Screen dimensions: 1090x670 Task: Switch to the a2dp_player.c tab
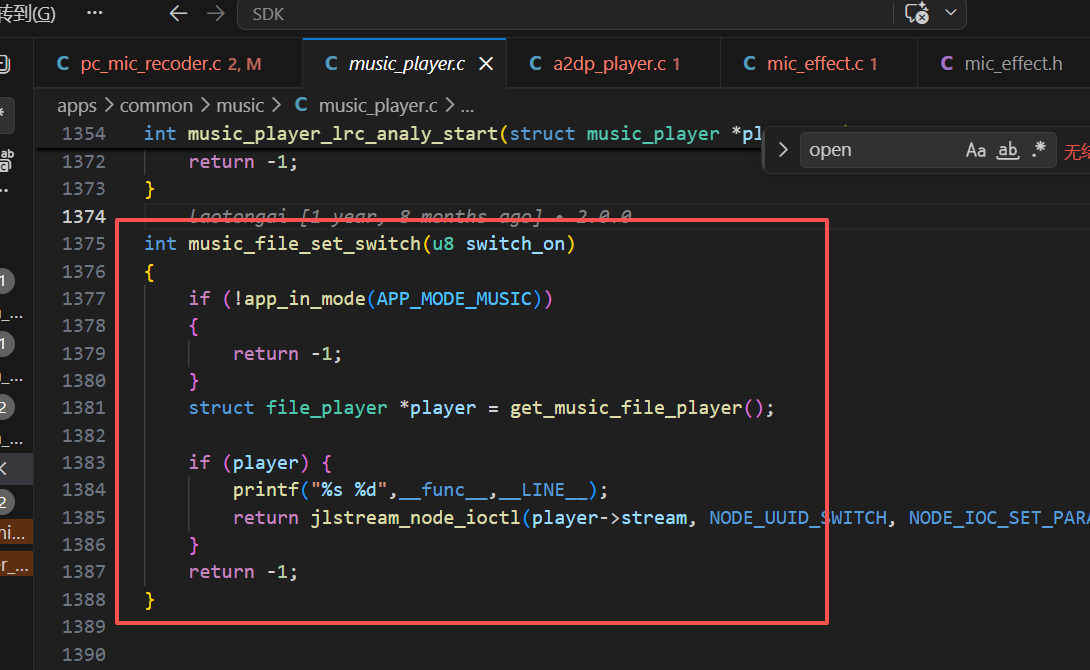(x=613, y=64)
